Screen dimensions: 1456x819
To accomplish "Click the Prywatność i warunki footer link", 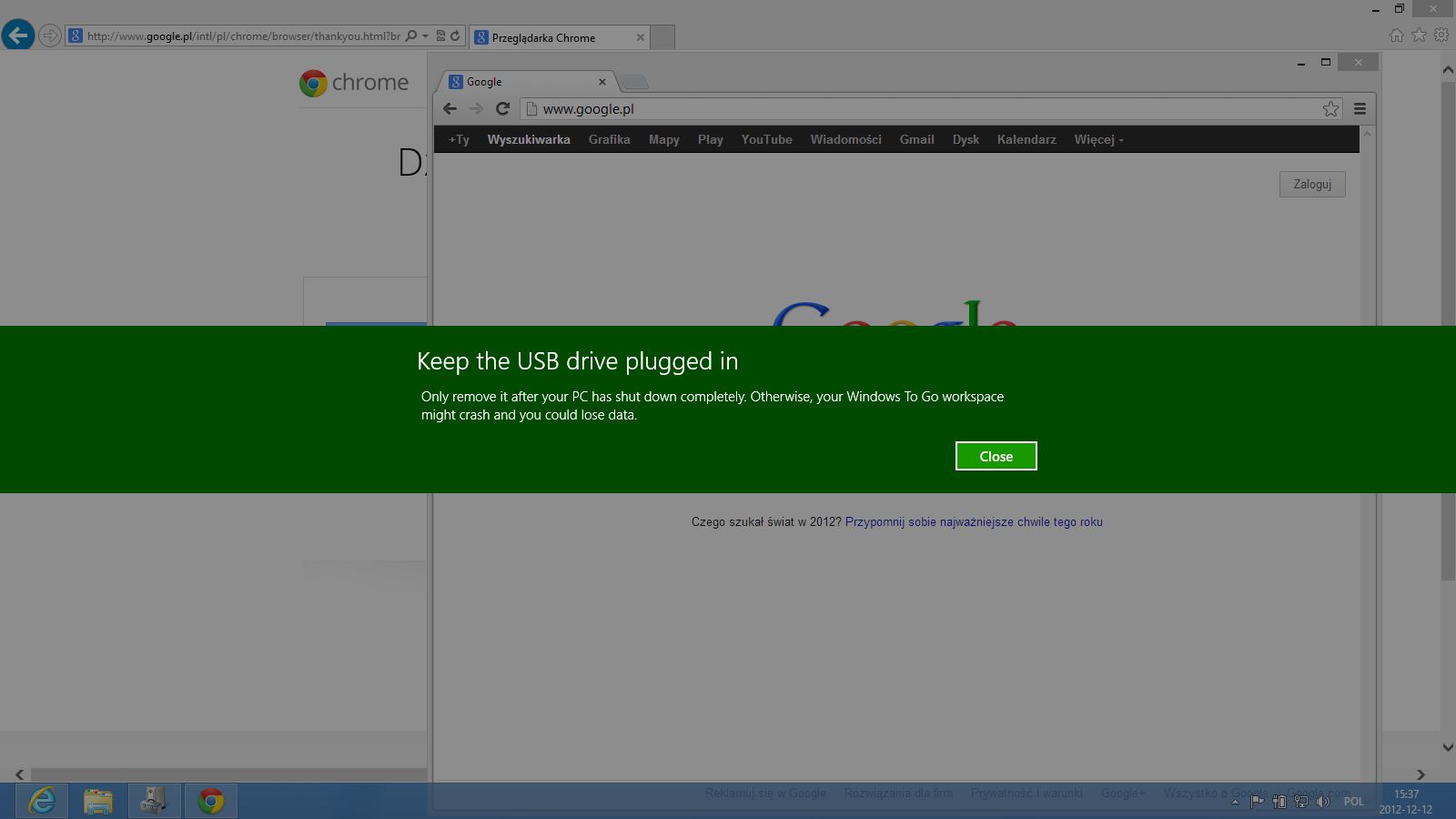I will (x=1026, y=793).
